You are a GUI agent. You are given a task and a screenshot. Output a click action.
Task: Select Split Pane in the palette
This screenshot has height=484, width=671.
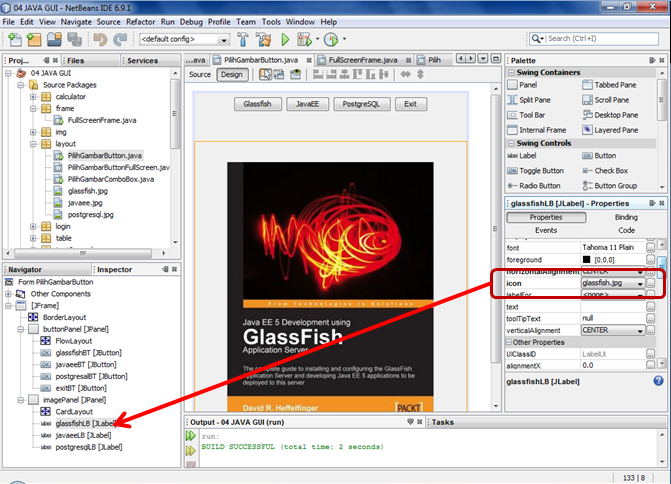click(x=529, y=100)
